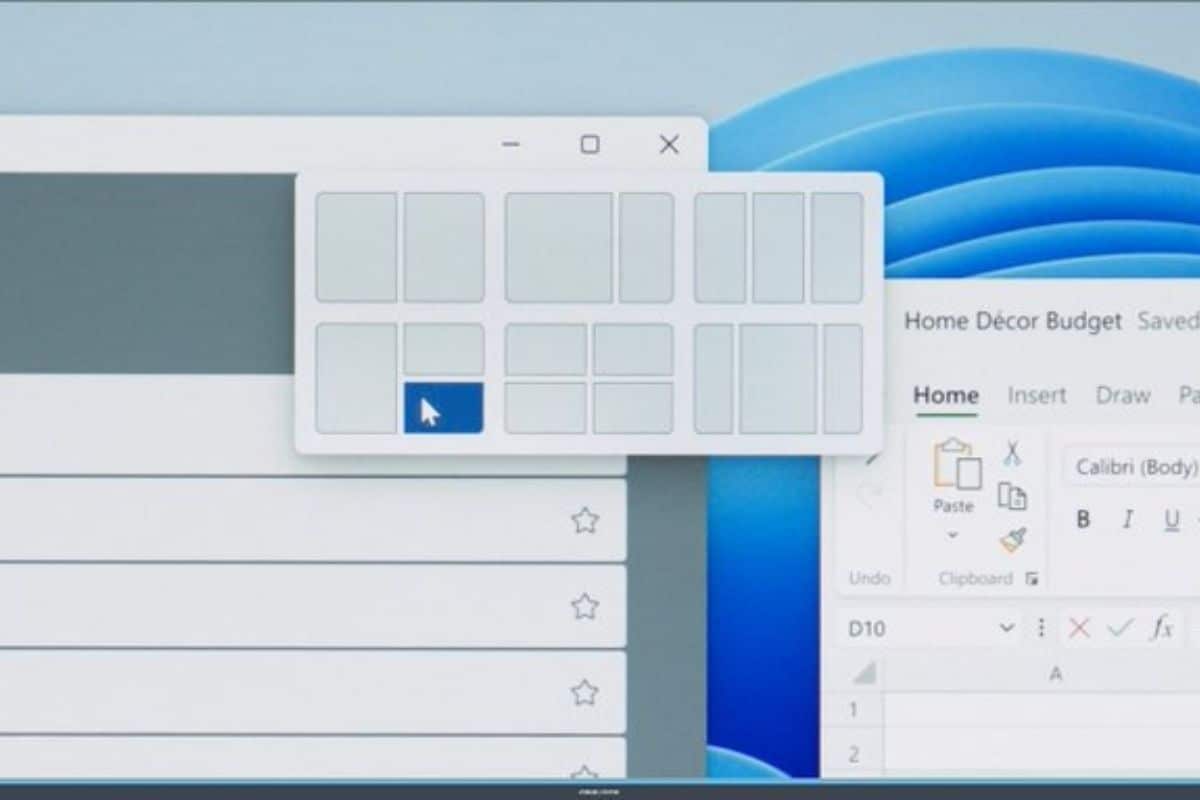This screenshot has height=800, width=1200.
Task: Select column A header
Action: click(1055, 675)
